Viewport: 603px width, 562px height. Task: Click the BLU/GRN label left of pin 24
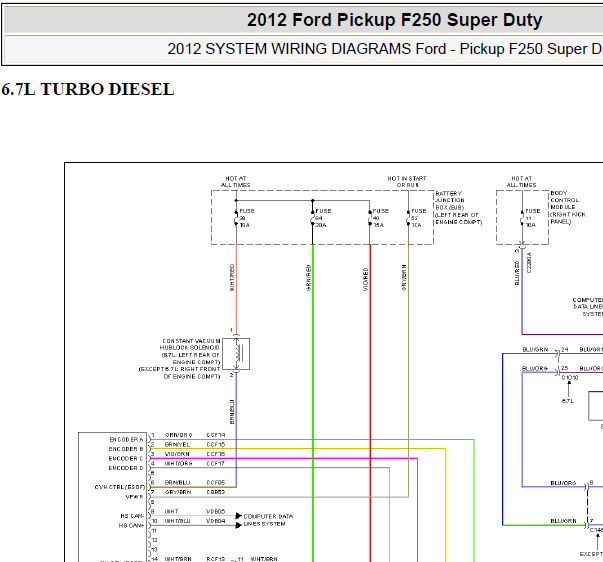[x=535, y=349]
